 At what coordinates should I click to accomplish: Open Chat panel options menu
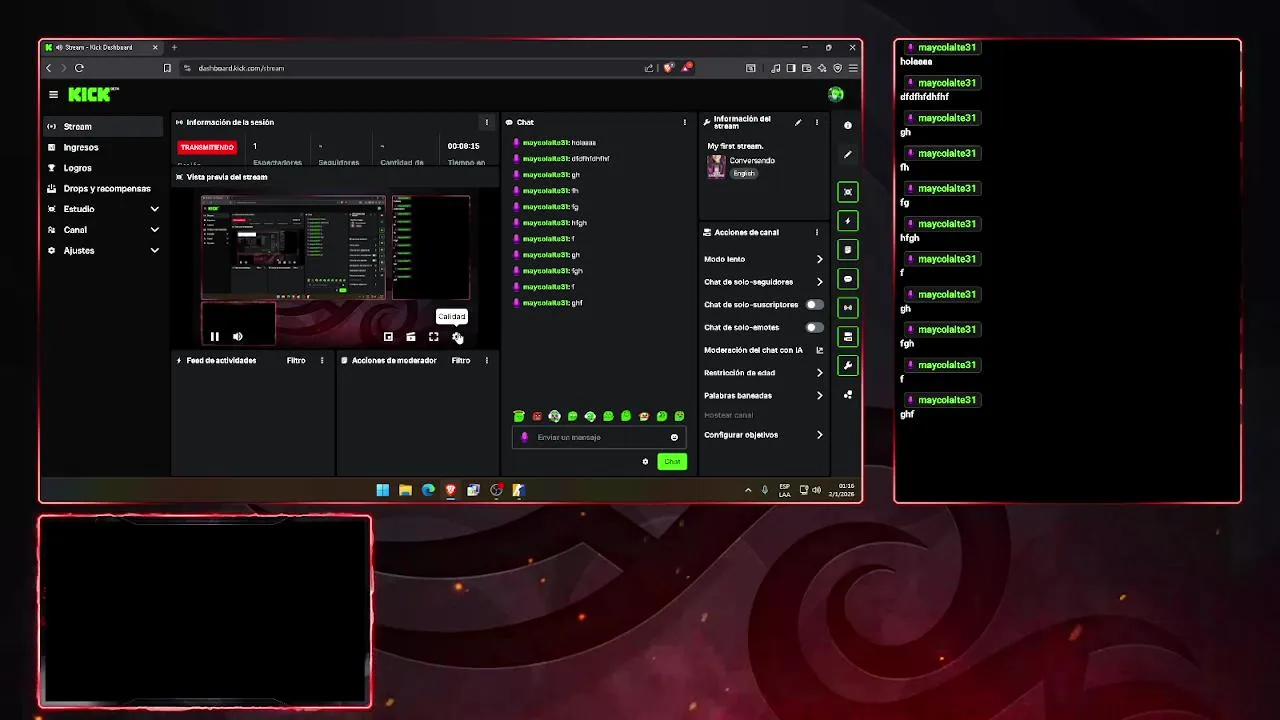click(x=685, y=122)
